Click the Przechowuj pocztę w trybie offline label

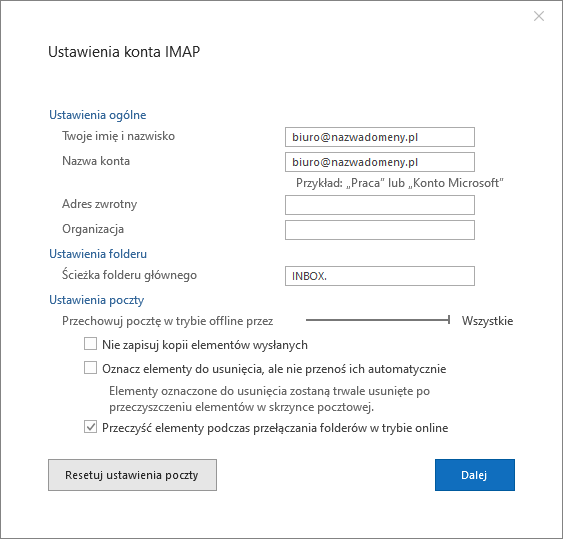pyautogui.click(x=168, y=321)
